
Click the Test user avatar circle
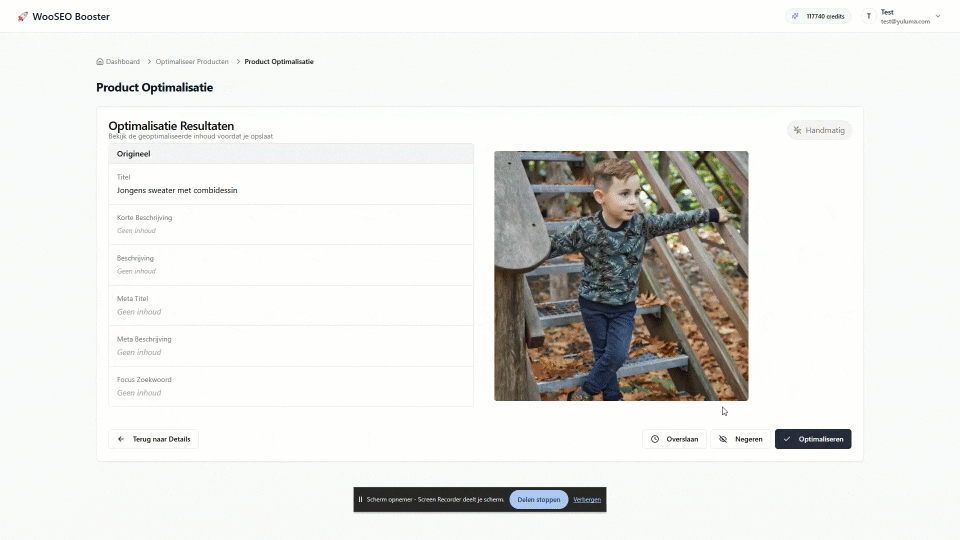pos(869,17)
